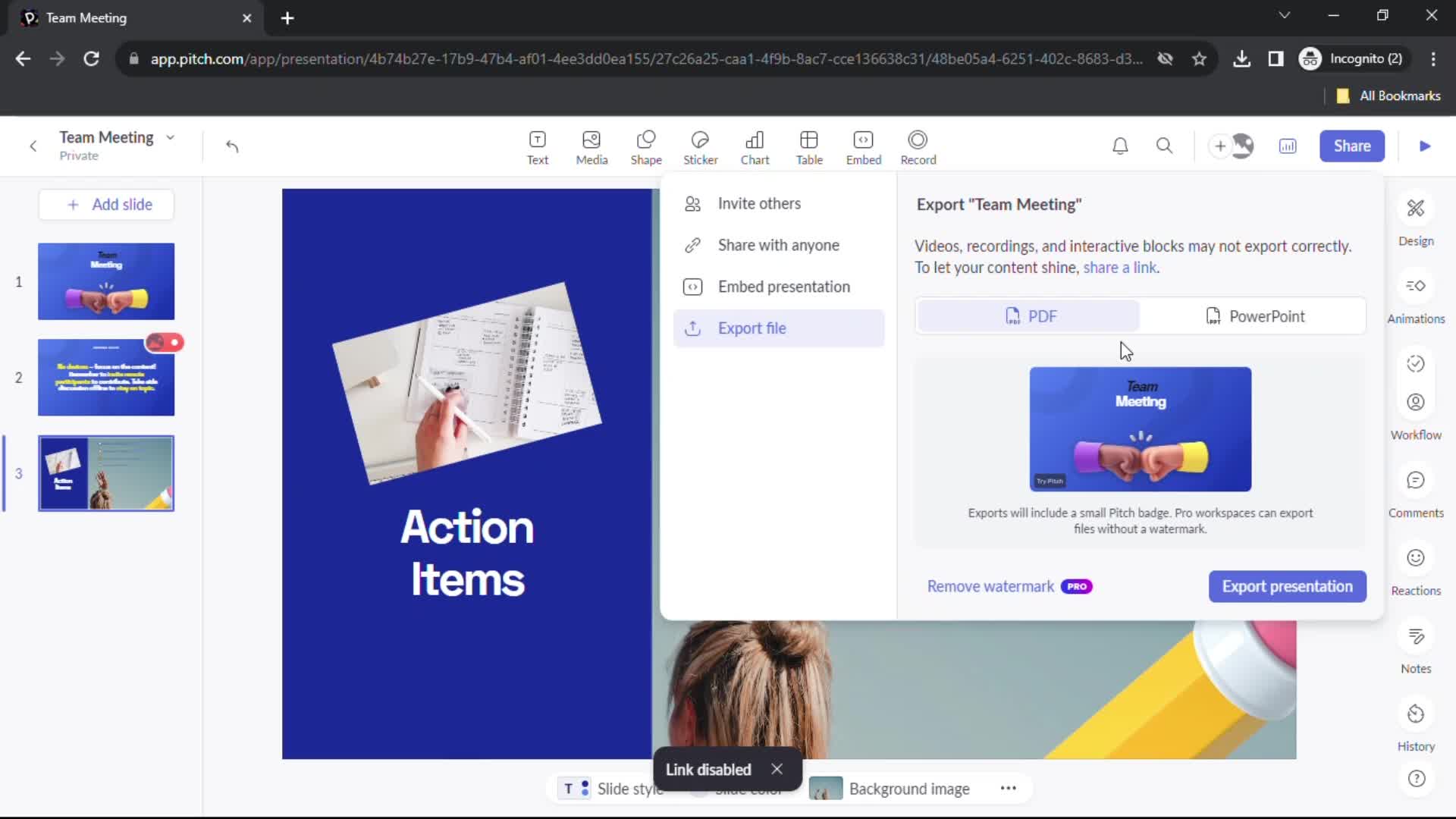1456x819 pixels.
Task: Click share a link hyperlink
Action: [1121, 268]
